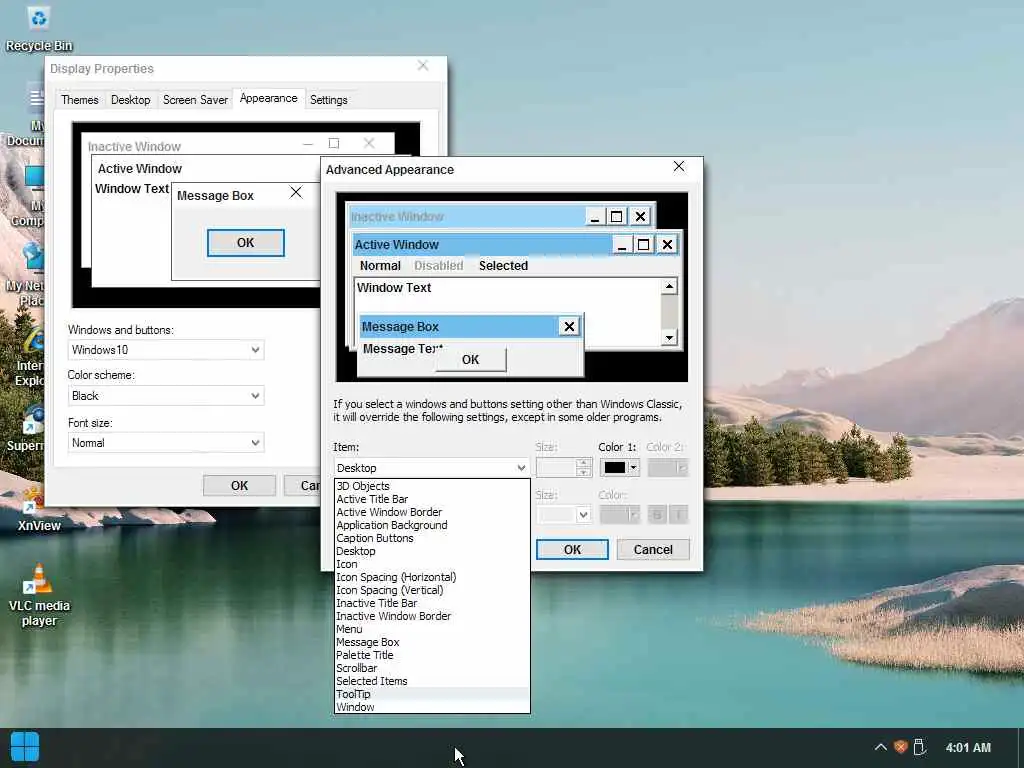Collapse the Item dropdown showing Desktop
Screen dimensions: 1024x768
pos(431,468)
